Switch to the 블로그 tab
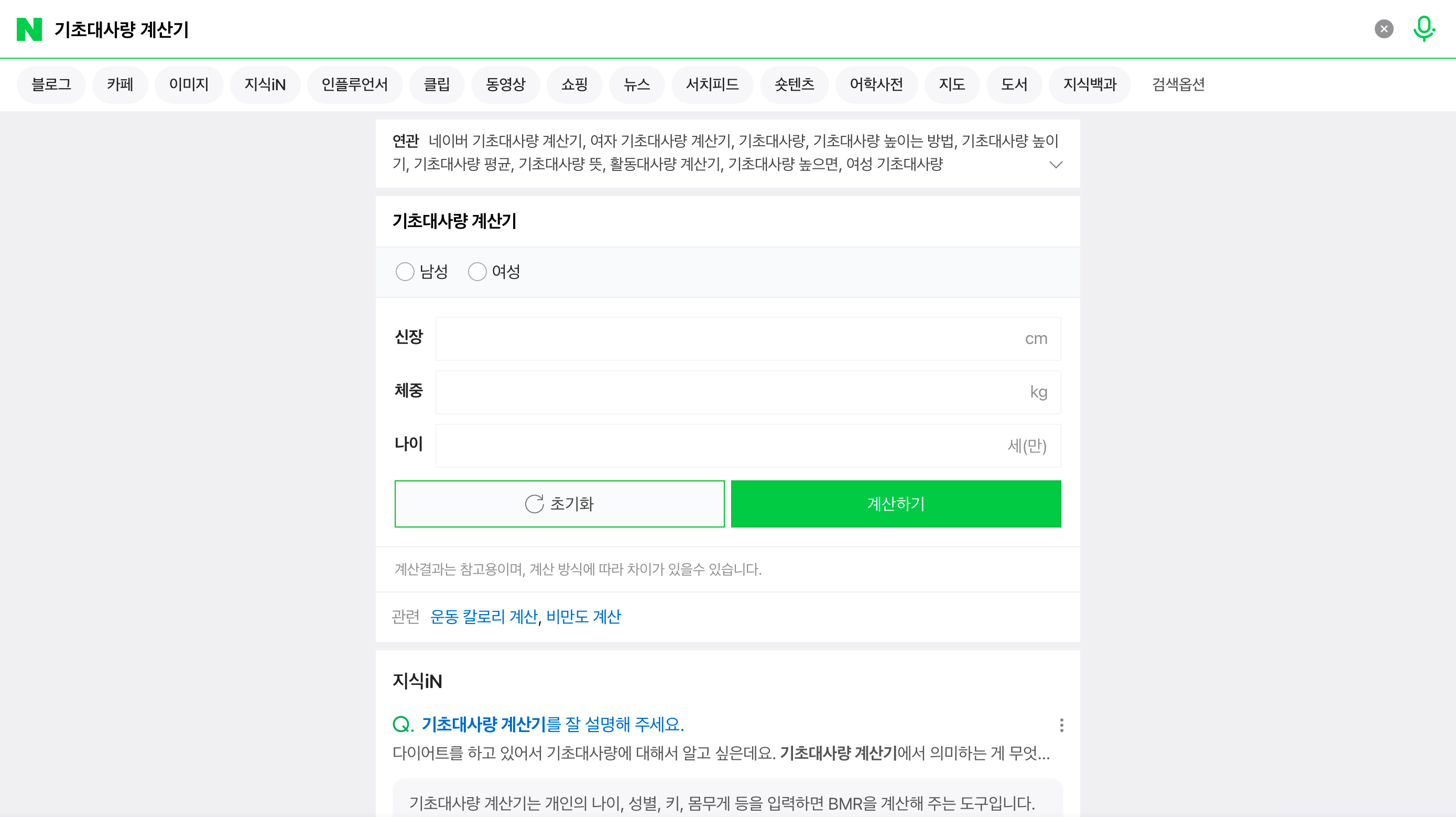 click(51, 85)
